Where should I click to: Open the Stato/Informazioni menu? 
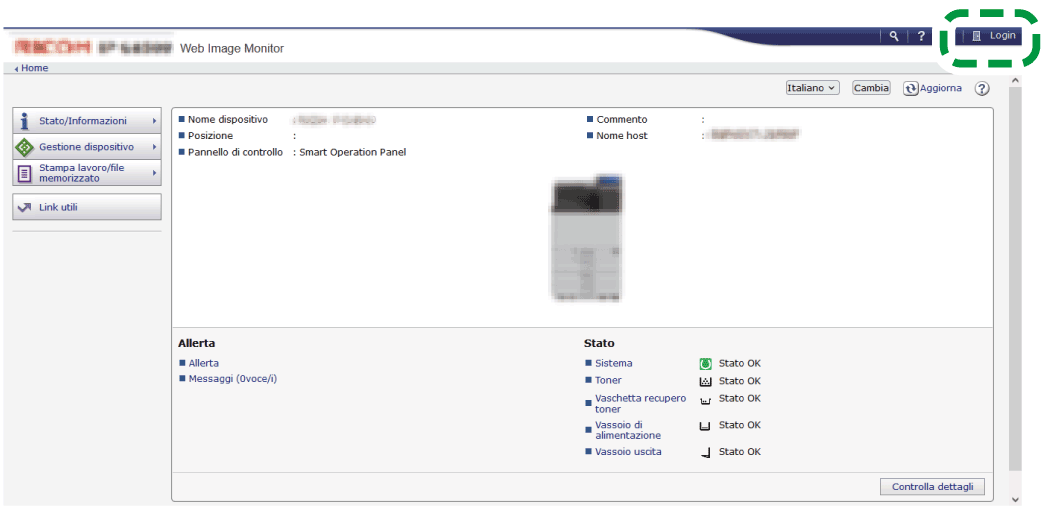click(x=87, y=121)
